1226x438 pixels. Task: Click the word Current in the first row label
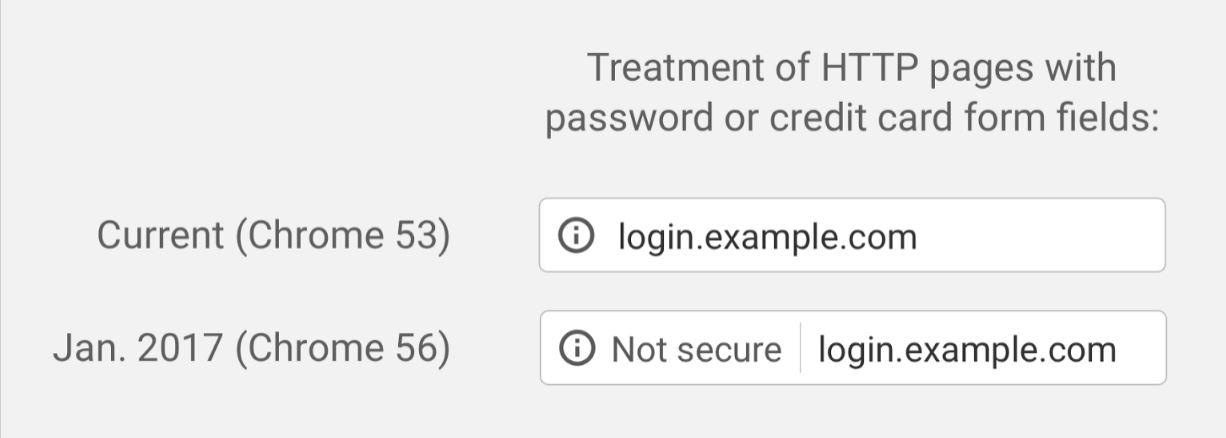[x=160, y=236]
